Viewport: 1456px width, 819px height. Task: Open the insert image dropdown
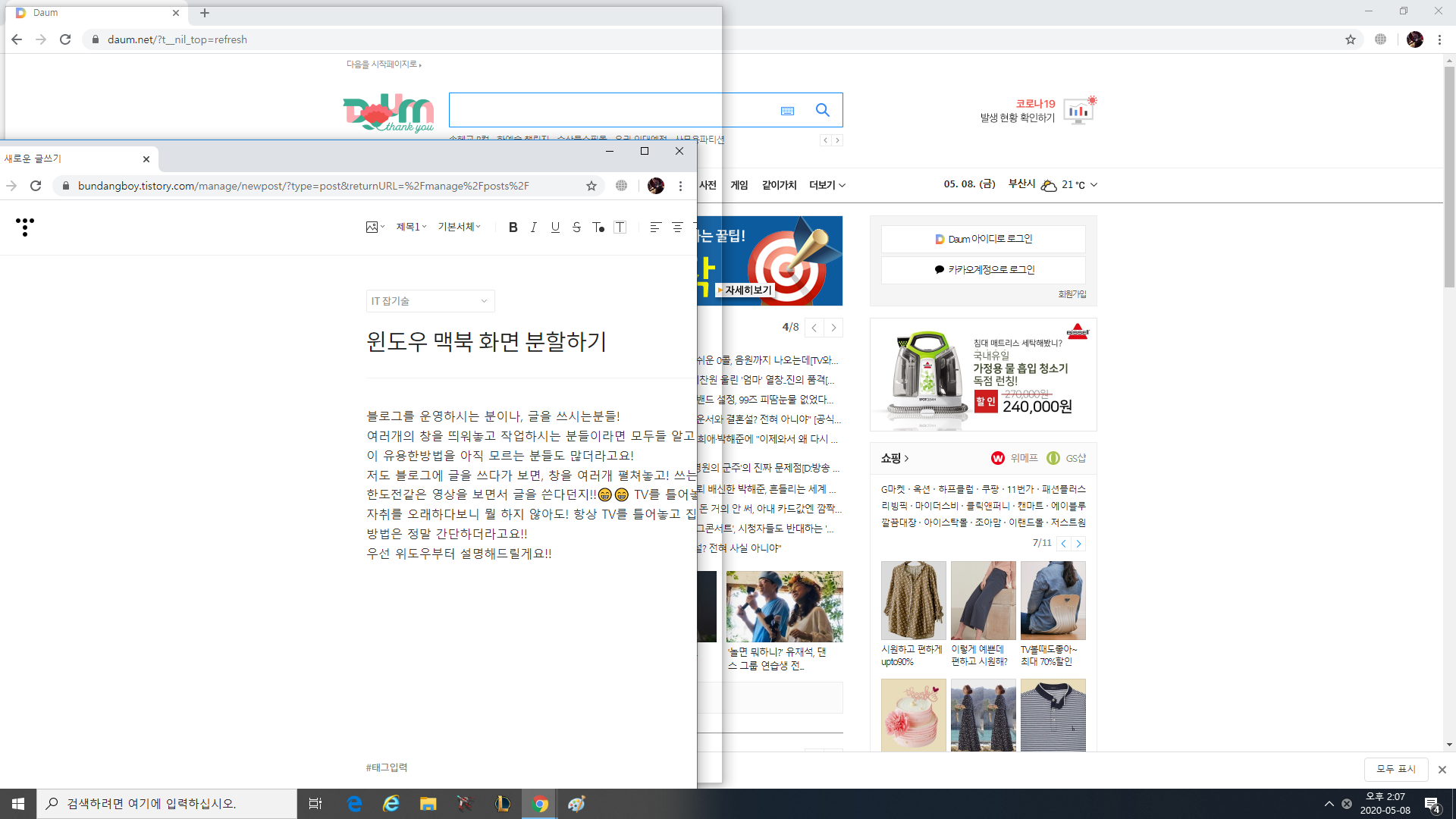(375, 227)
